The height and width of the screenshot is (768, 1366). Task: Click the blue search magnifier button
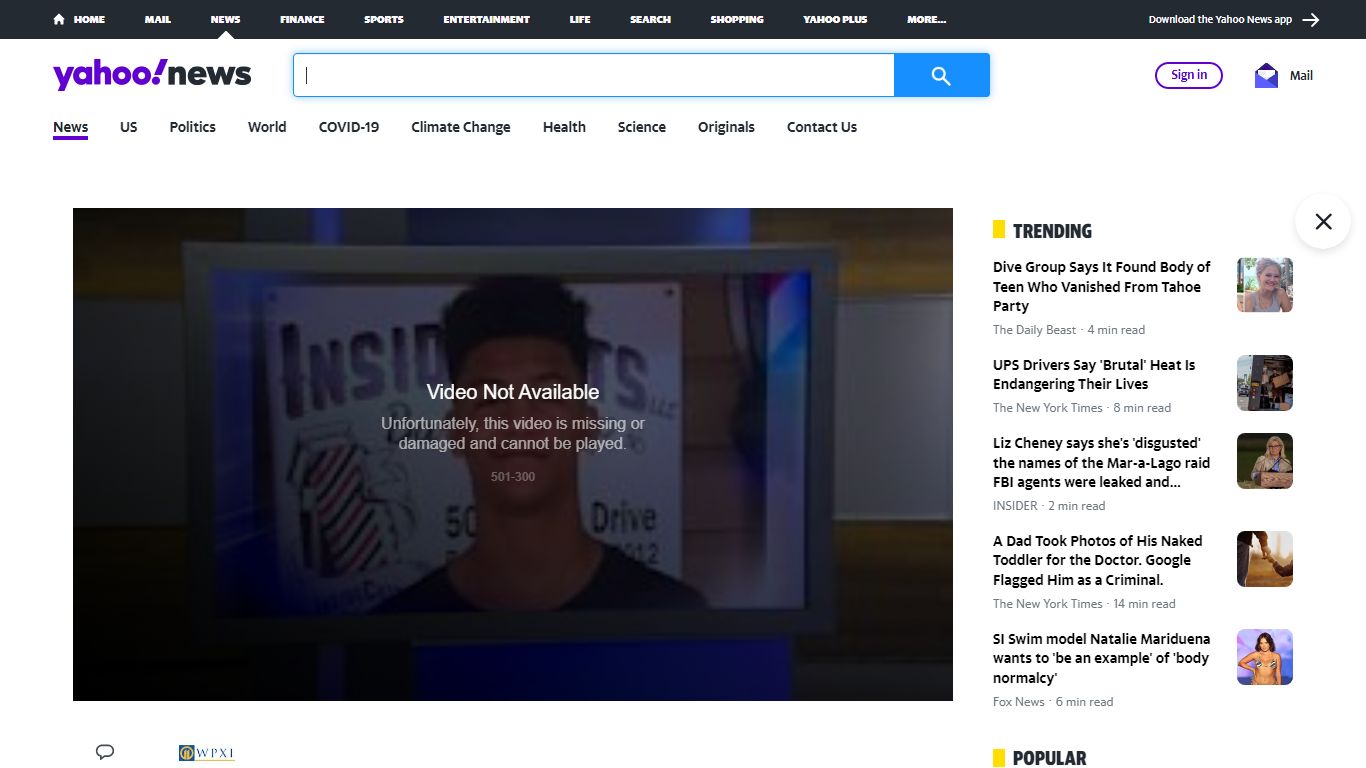(x=941, y=75)
